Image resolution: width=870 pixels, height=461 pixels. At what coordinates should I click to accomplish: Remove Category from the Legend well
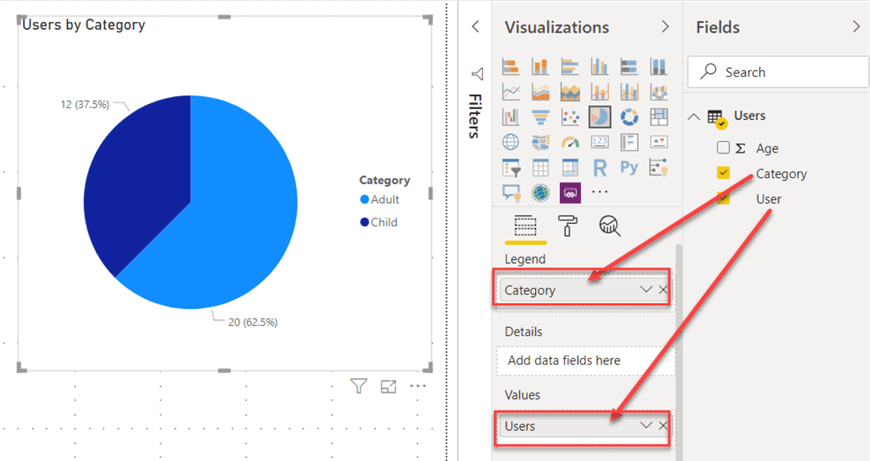click(x=663, y=289)
